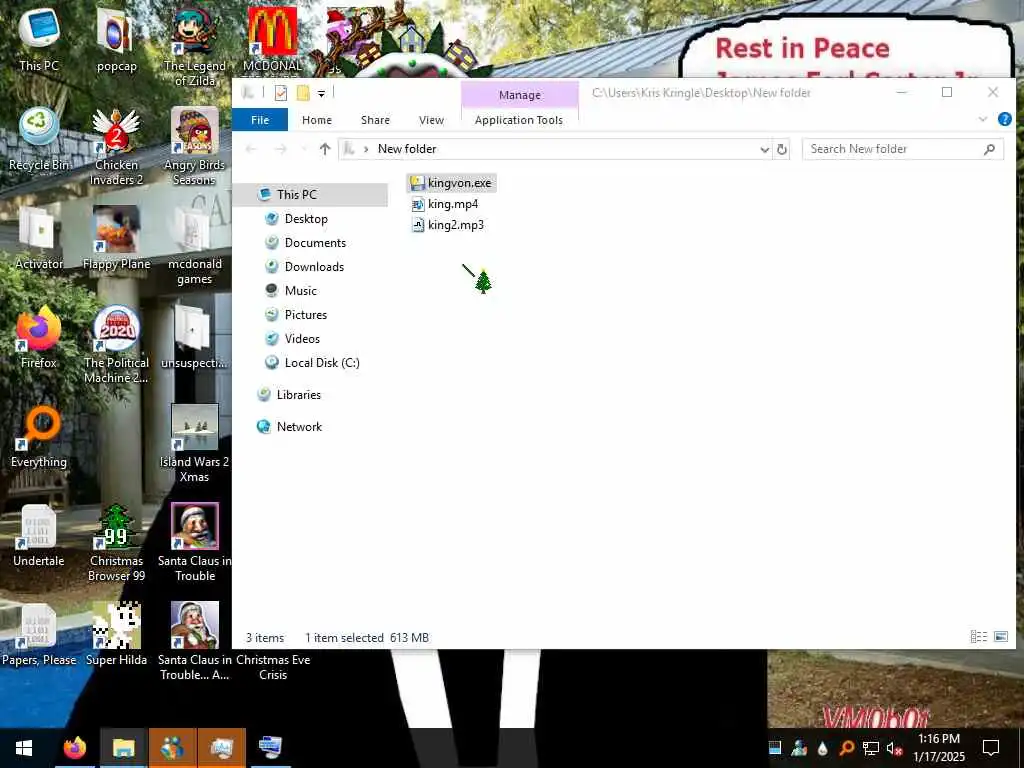Open Music in the navigation pane
This screenshot has width=1024, height=768.
coord(300,291)
